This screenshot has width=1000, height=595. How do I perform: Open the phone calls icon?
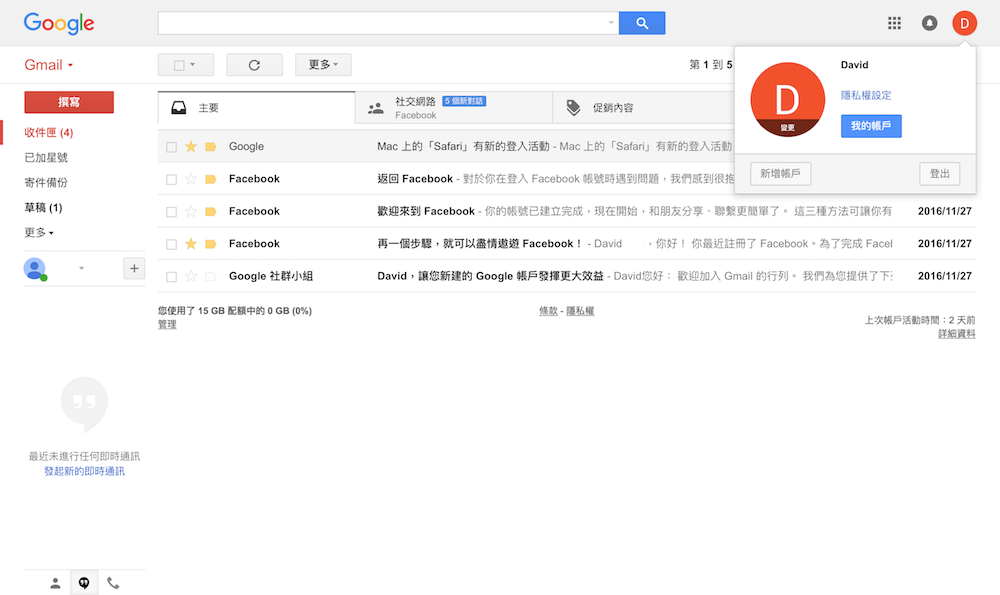click(x=113, y=583)
